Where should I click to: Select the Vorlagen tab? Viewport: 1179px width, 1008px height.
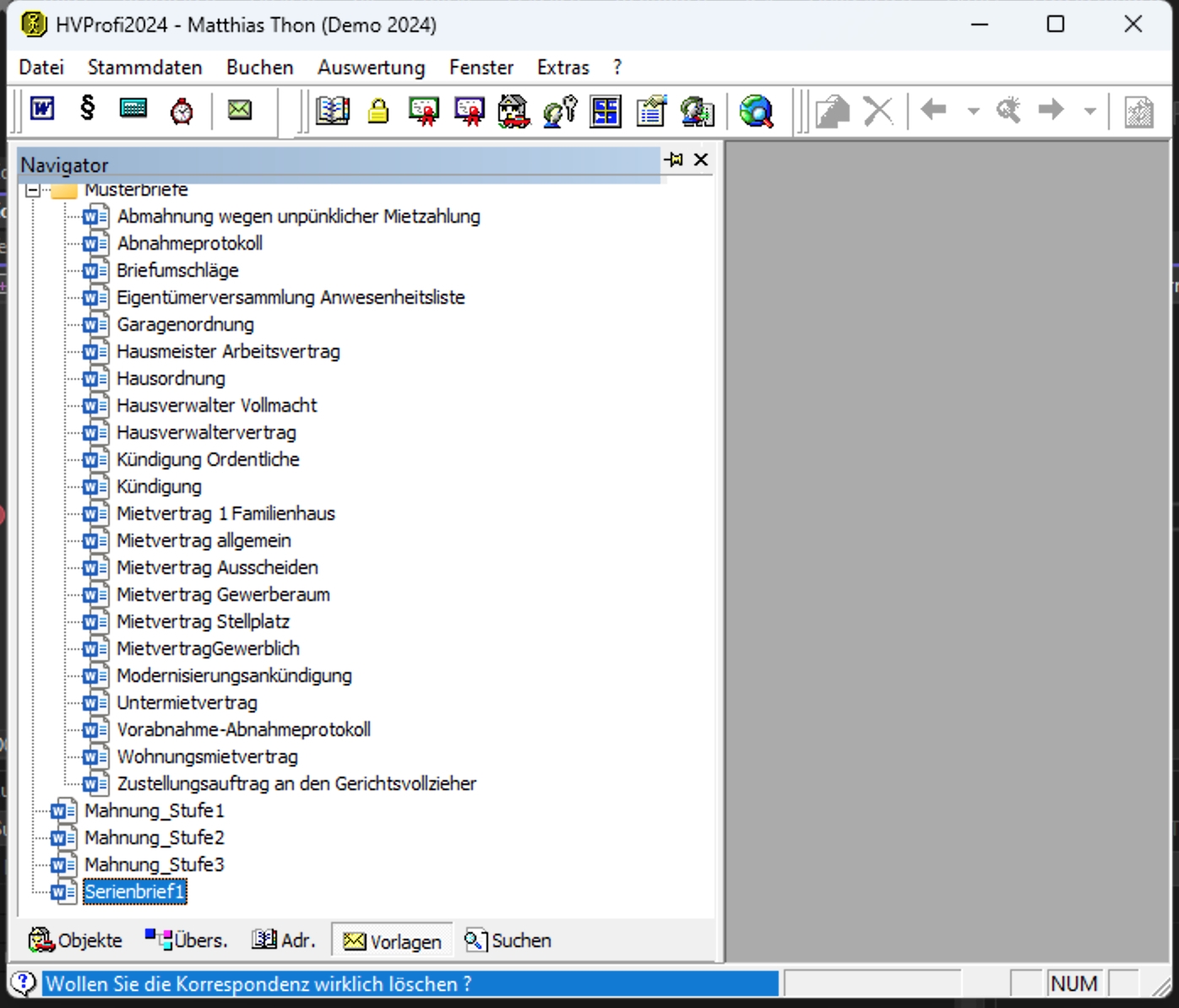pos(392,940)
